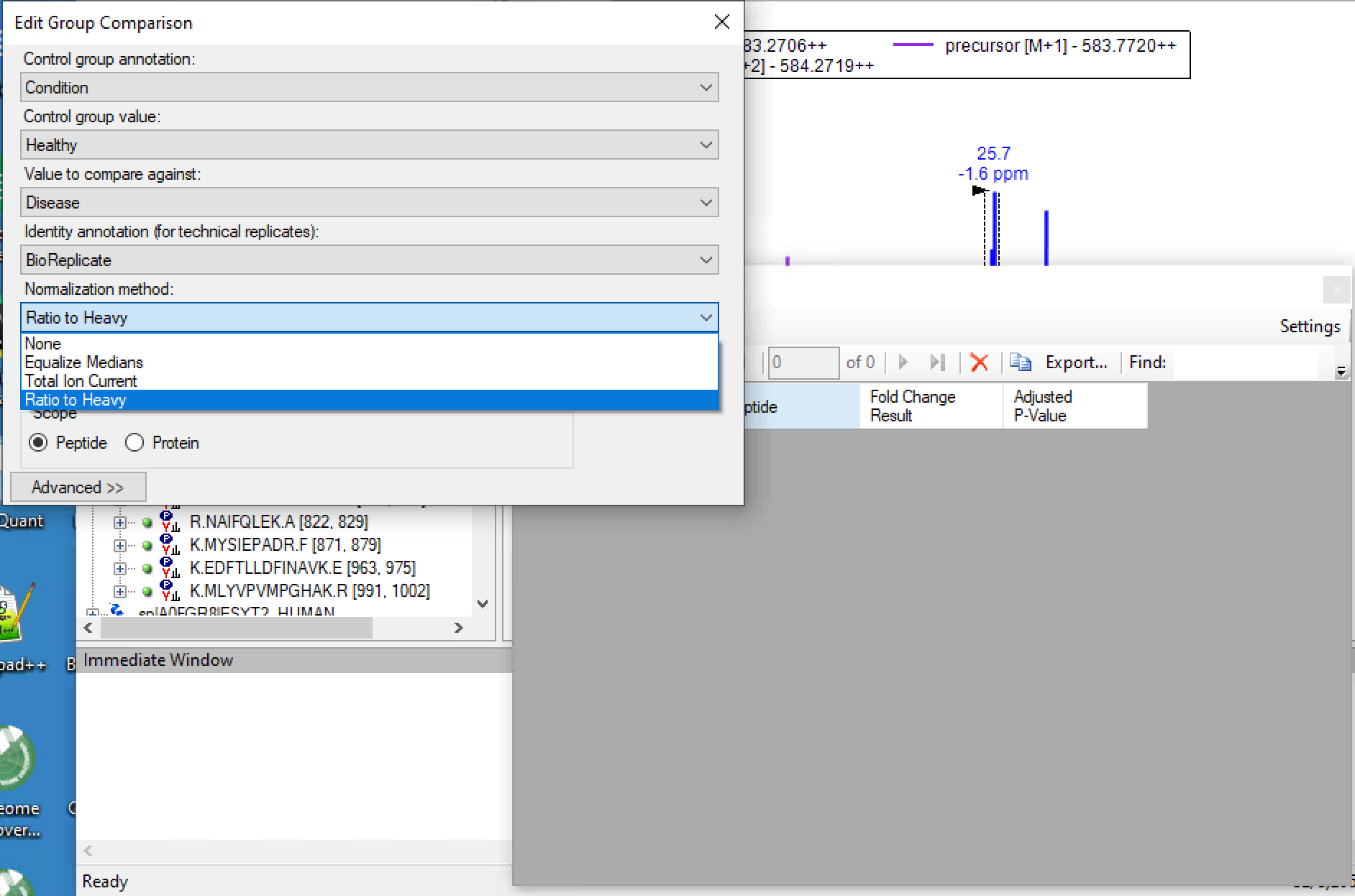This screenshot has height=896, width=1355.
Task: Jump to last page in results grid
Action: coord(936,362)
